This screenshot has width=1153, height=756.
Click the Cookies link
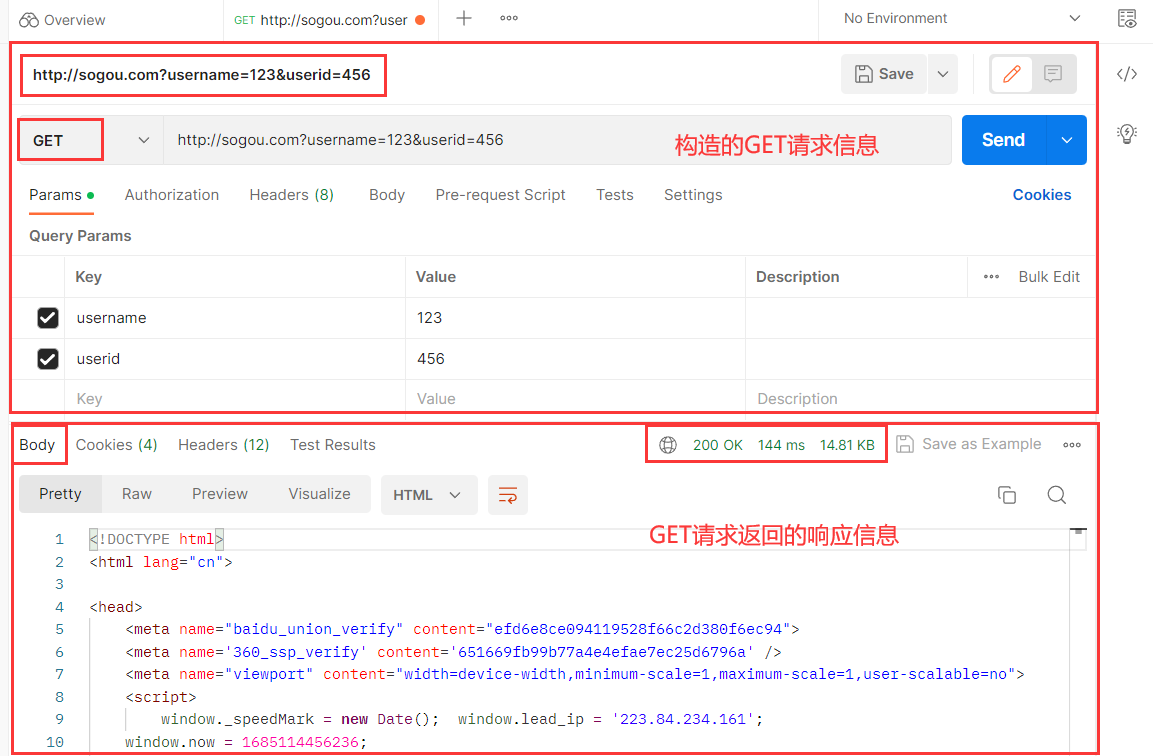click(1041, 195)
